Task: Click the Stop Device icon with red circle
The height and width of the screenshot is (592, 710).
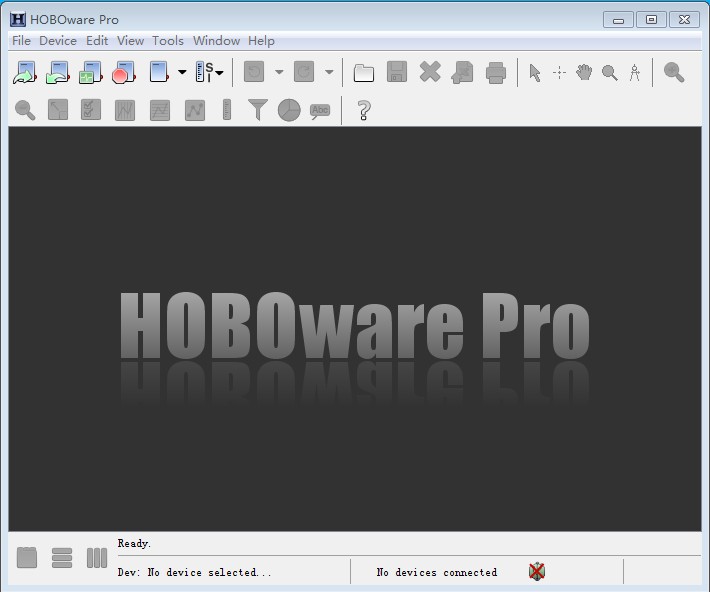Action: tap(123, 72)
